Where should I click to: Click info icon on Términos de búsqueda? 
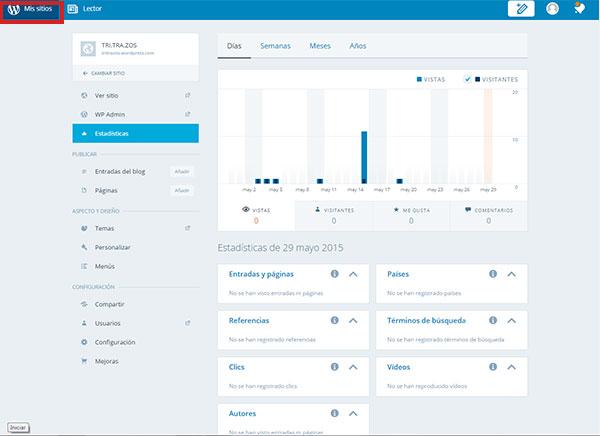tap(493, 320)
